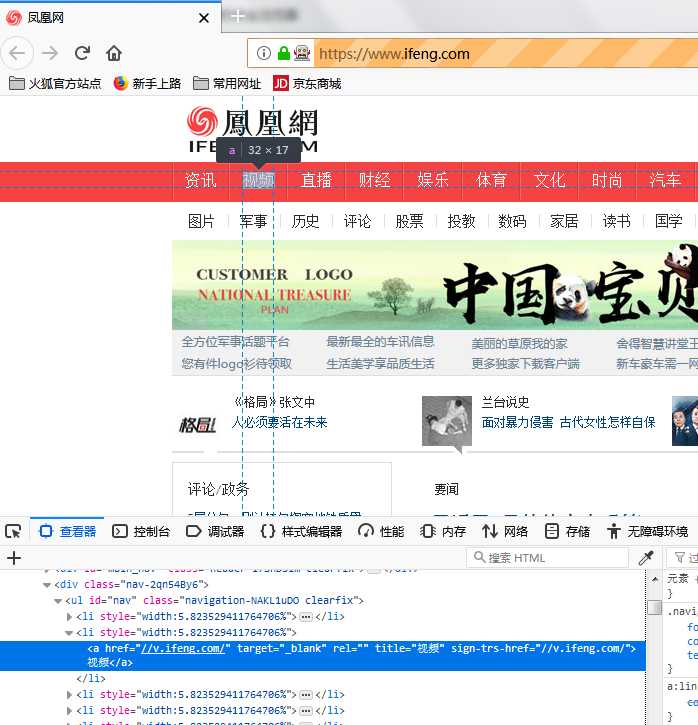Viewport: 698px width, 725px height.
Task: Click 体育 in the red navigation bar
Action: [x=491, y=180]
